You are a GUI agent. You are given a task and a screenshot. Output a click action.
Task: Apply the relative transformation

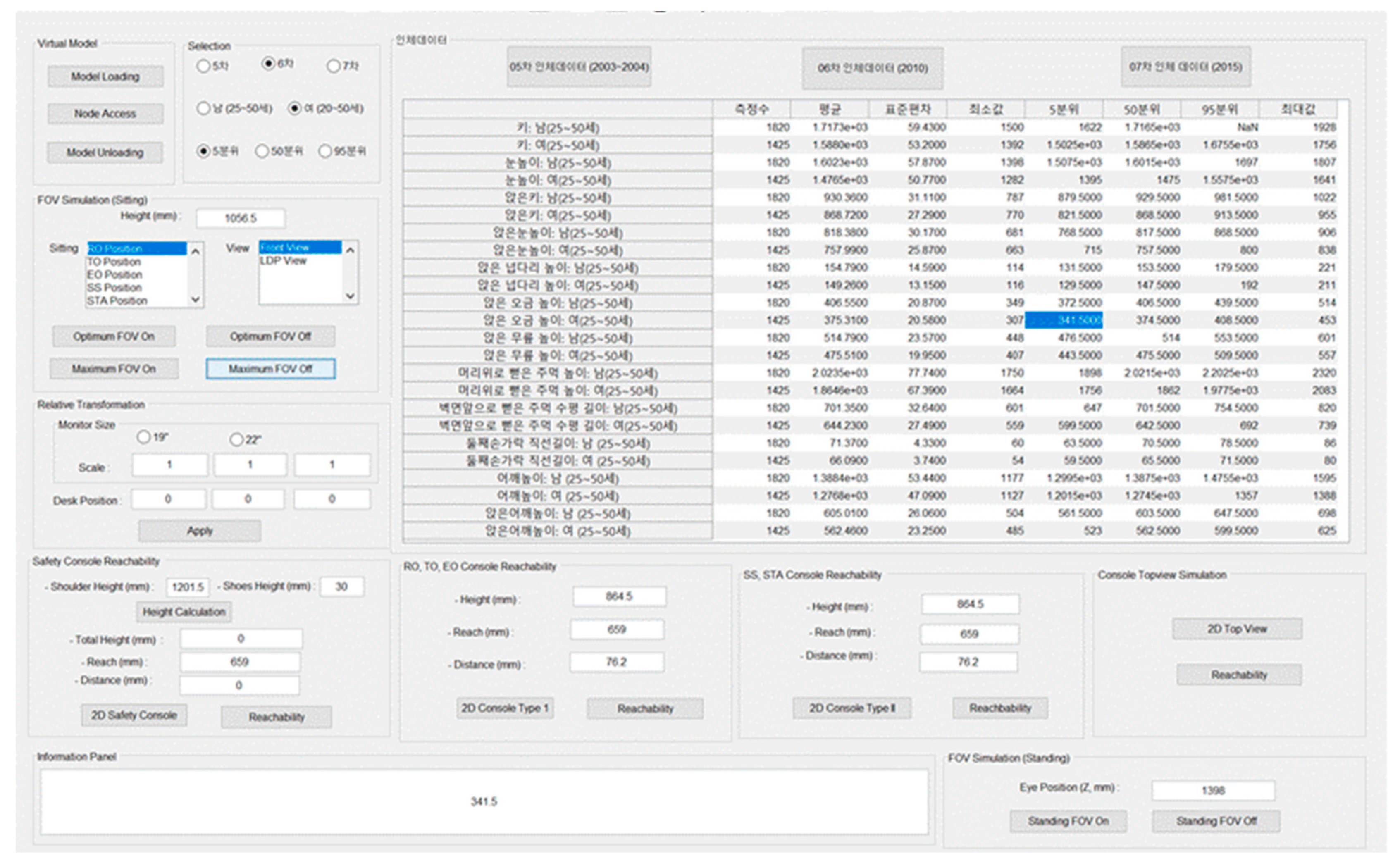coord(200,531)
